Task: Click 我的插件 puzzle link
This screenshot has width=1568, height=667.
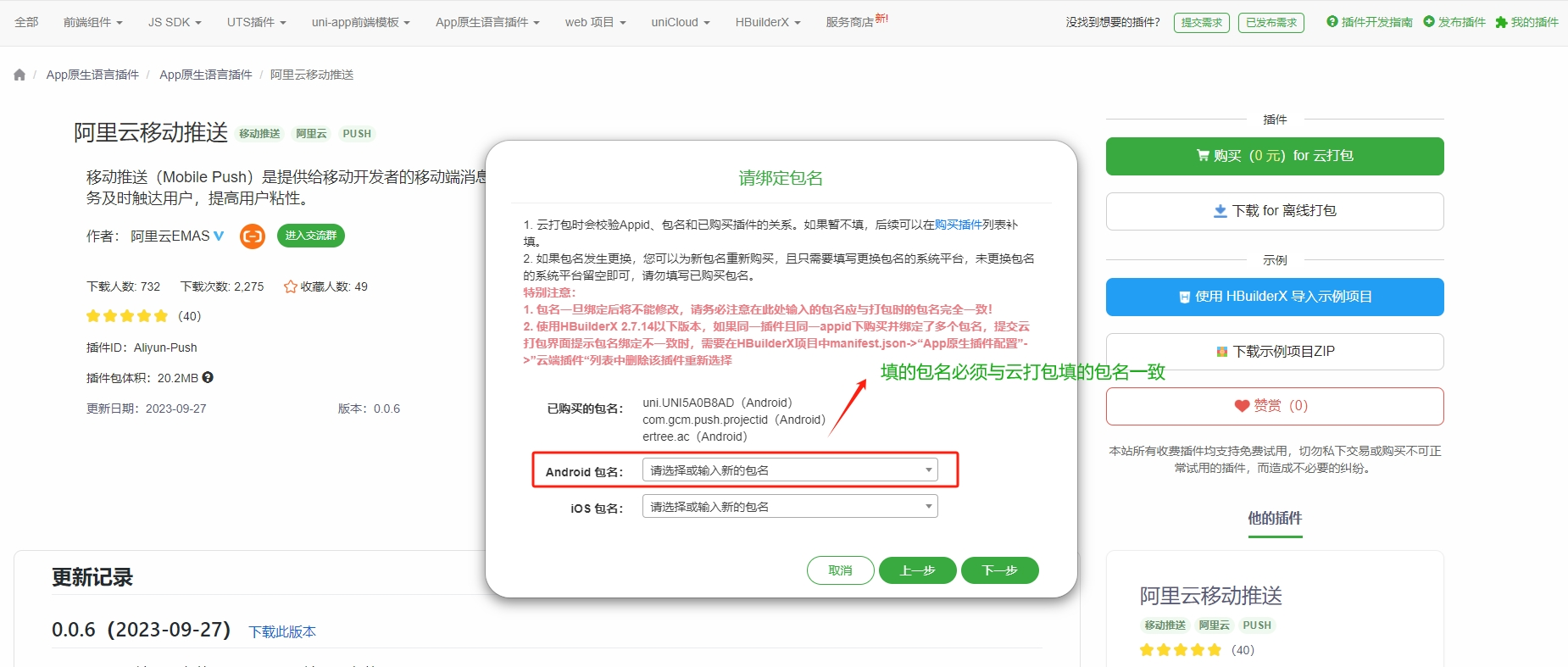Action: 1526,22
